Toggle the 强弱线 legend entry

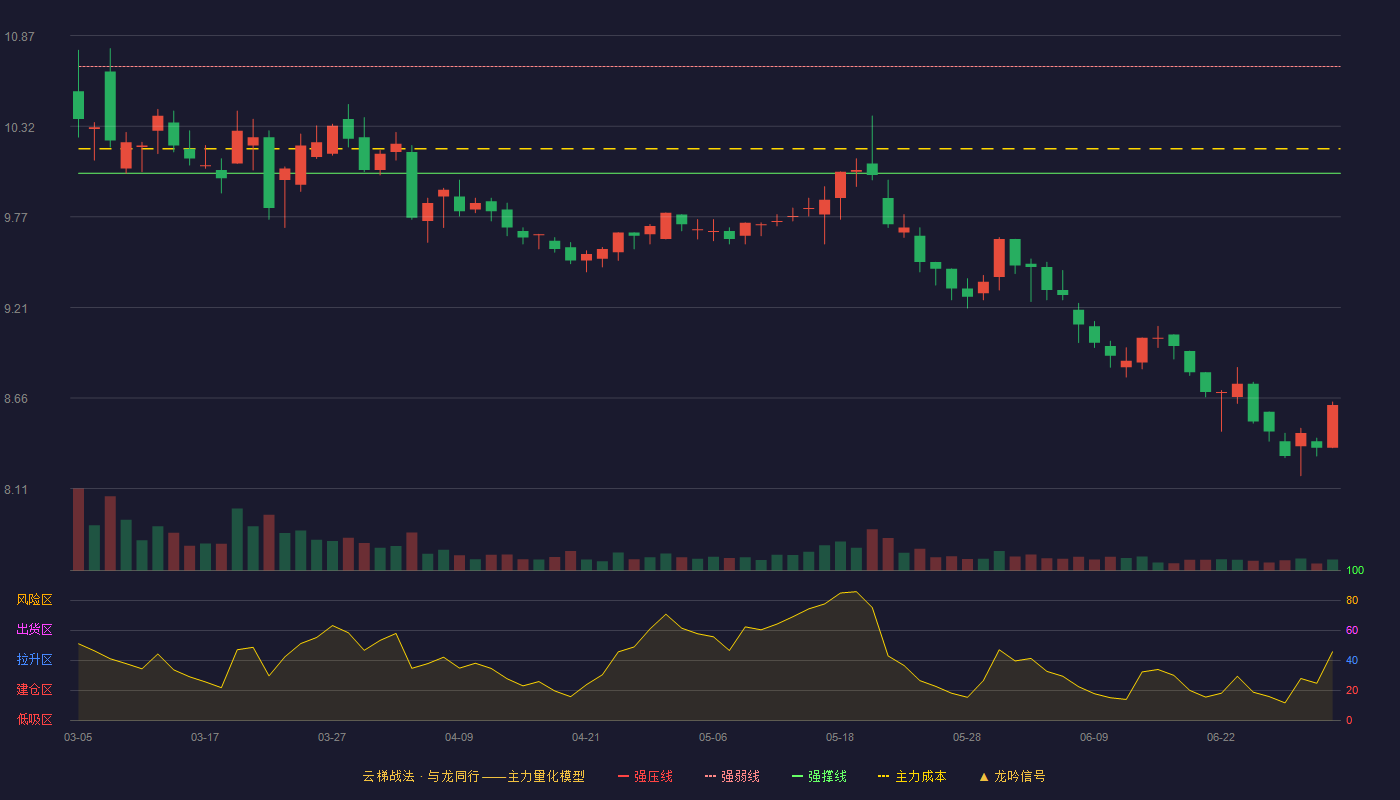click(732, 776)
